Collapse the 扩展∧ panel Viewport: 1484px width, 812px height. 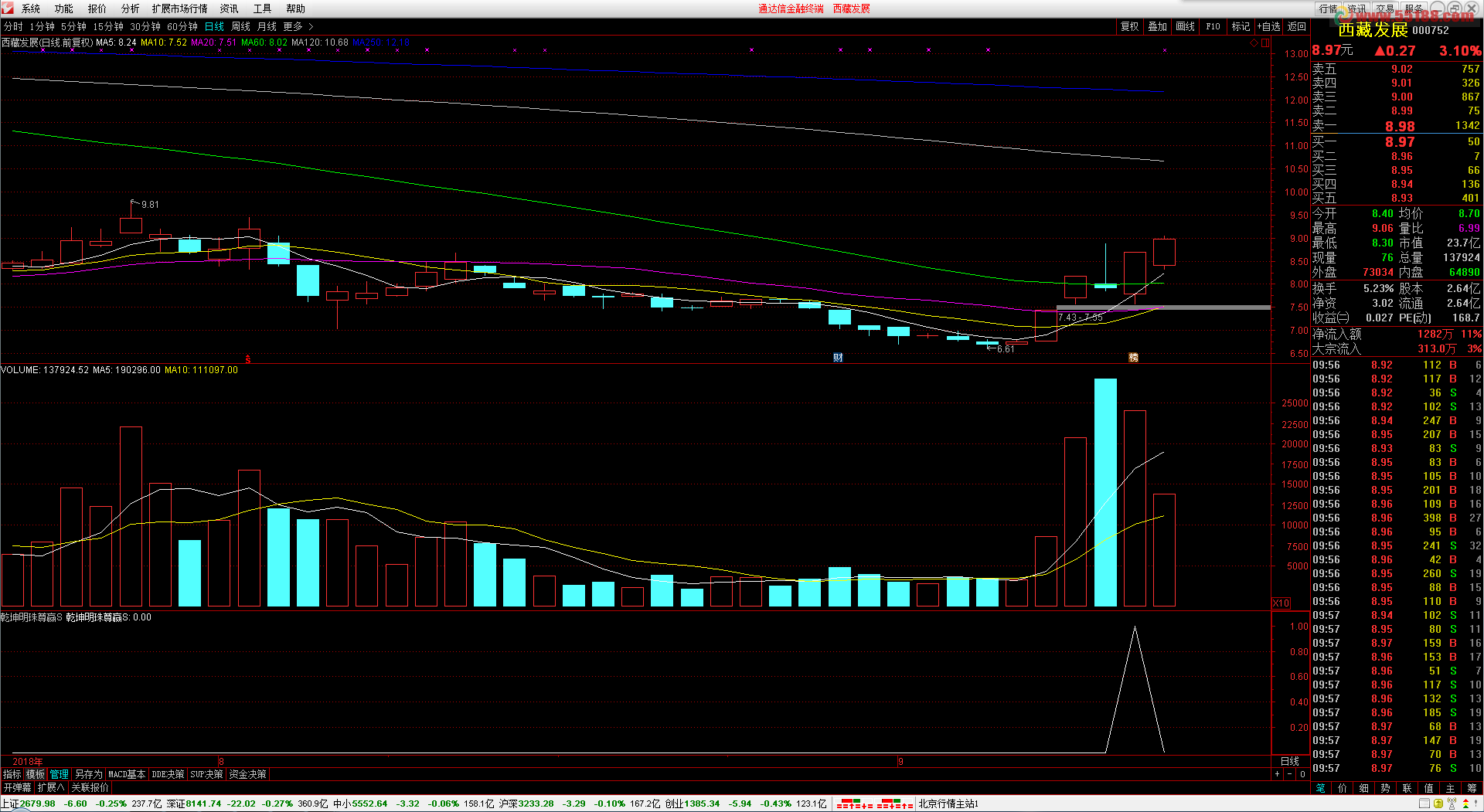point(51,787)
